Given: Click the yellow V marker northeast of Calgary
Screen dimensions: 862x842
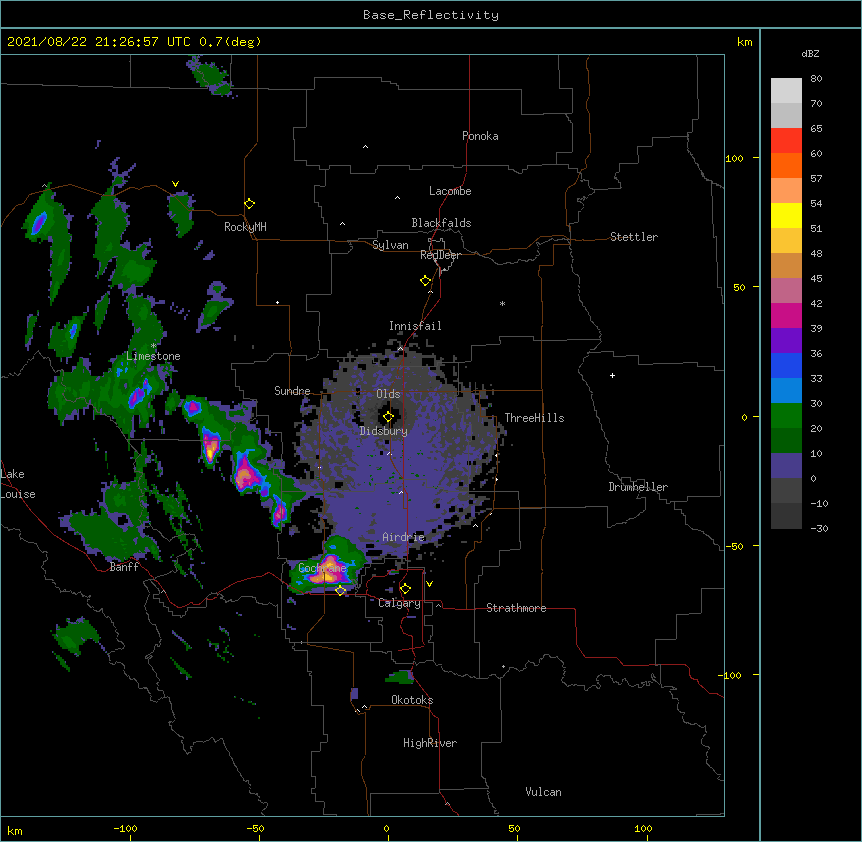Looking at the screenshot, I should pos(429,584).
